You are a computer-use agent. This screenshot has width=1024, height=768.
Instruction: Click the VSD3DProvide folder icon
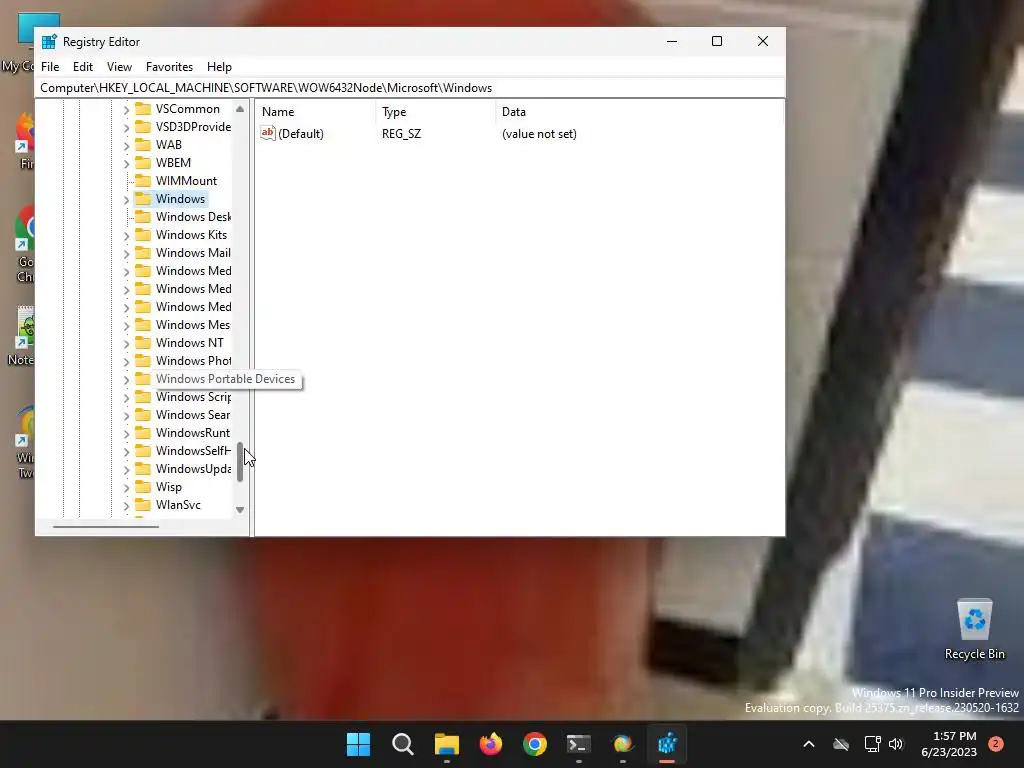tap(143, 127)
